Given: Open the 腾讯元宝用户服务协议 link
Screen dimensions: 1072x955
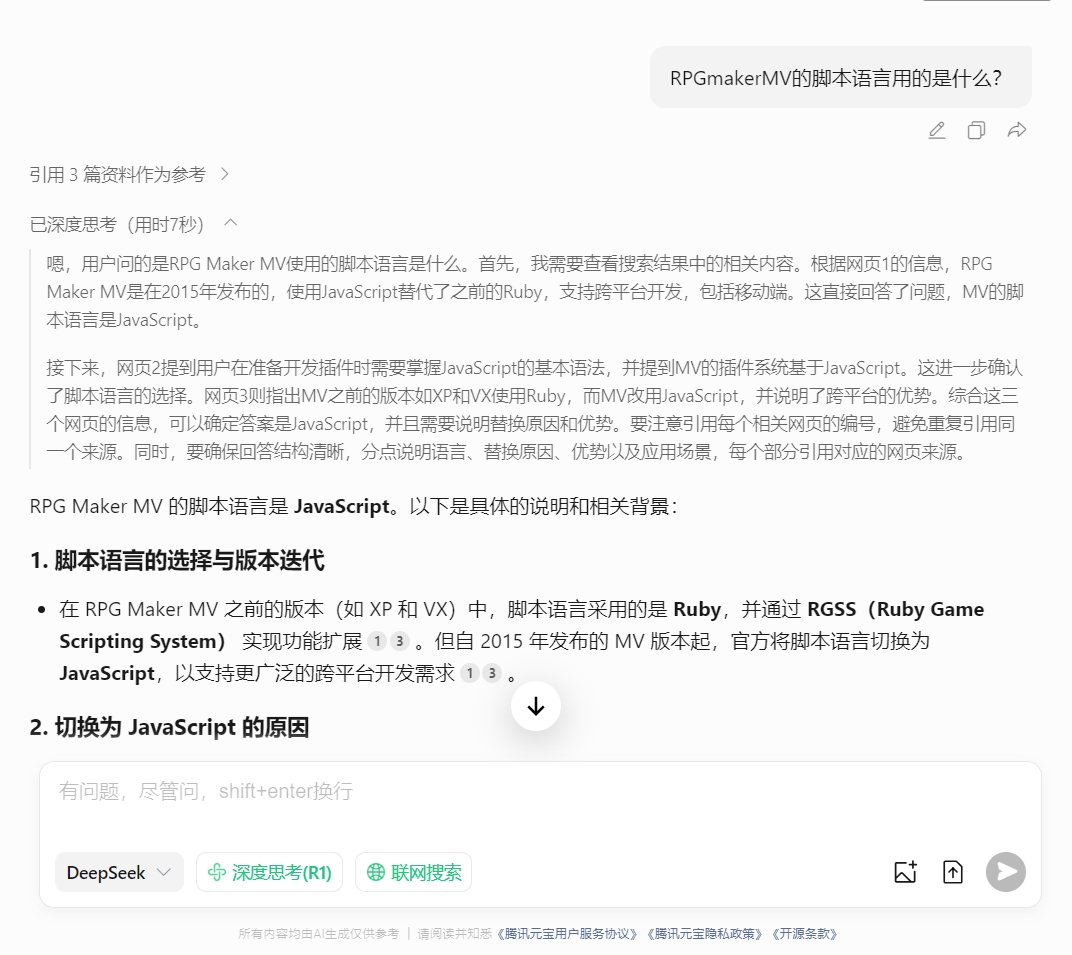Looking at the screenshot, I should coord(567,934).
